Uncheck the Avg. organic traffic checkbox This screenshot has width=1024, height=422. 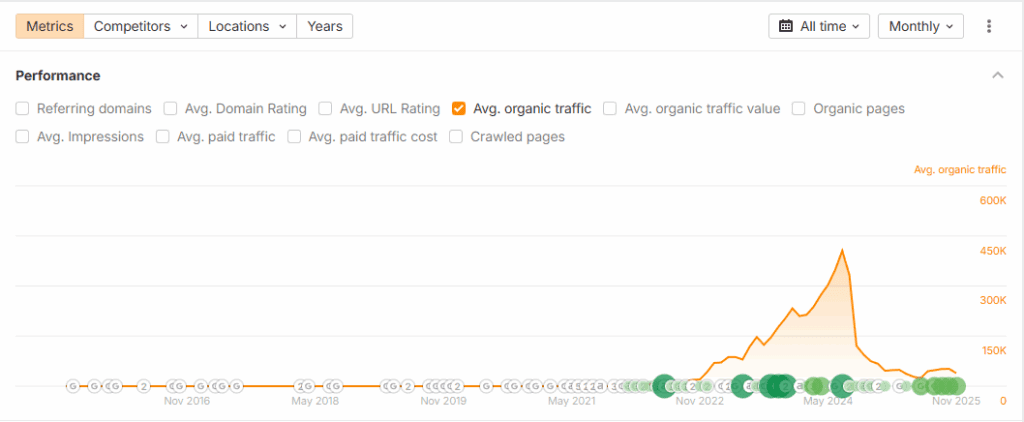(x=459, y=108)
